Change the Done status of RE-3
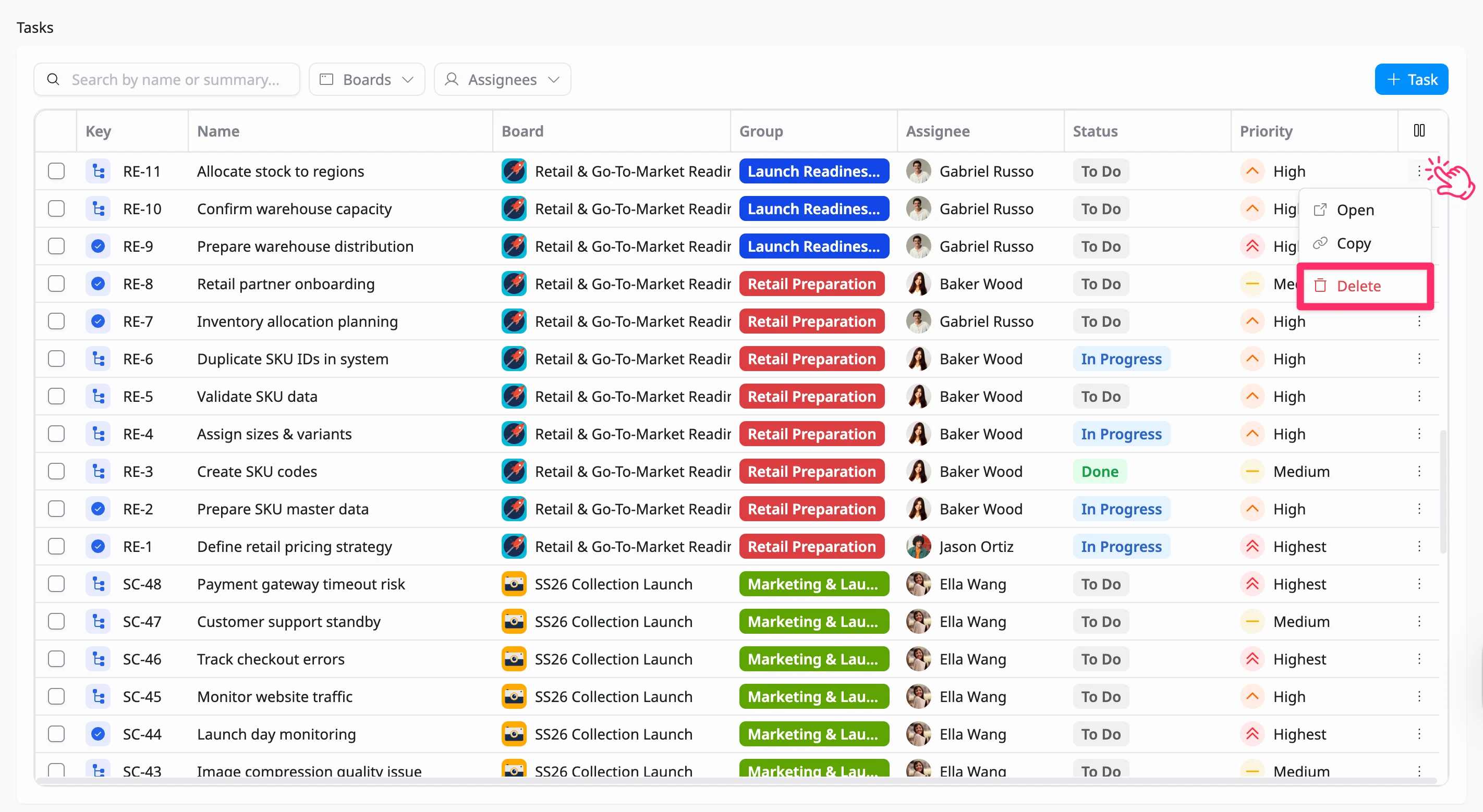Viewport: 1483px width, 812px height. click(1100, 472)
